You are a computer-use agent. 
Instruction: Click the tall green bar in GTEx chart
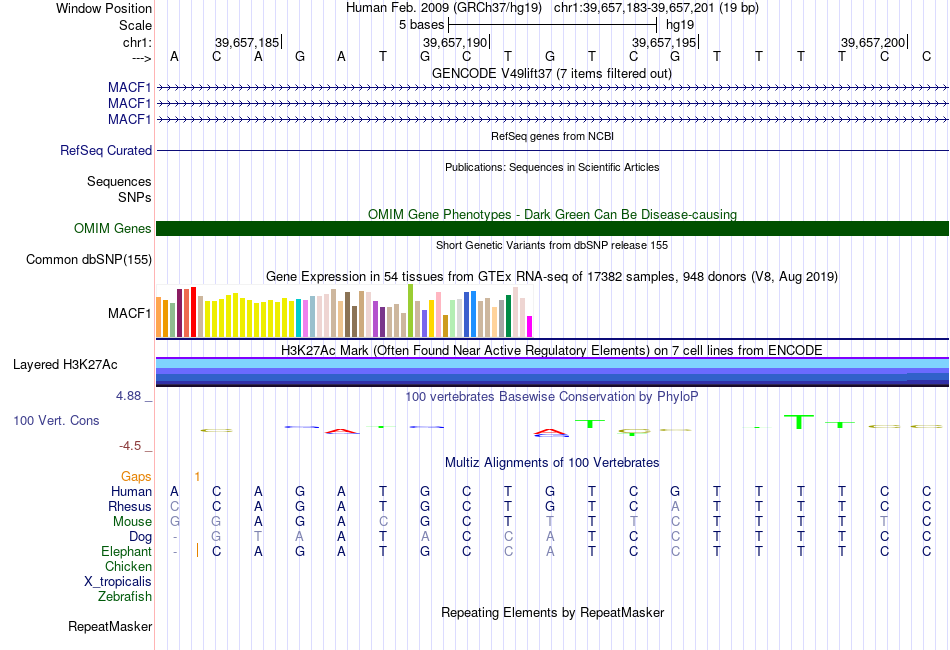coord(411,310)
